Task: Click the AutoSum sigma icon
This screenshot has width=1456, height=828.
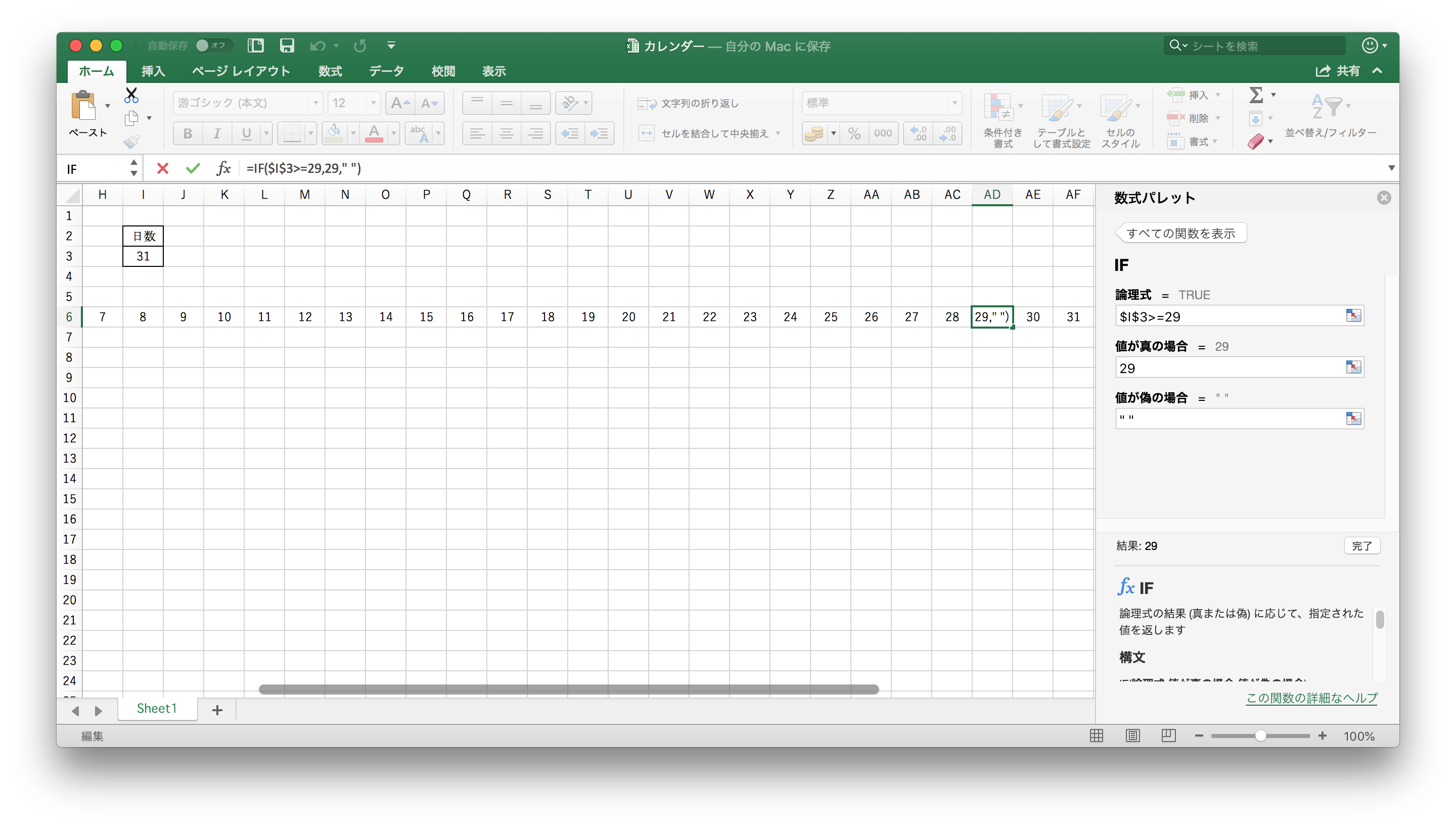Action: [x=1256, y=95]
